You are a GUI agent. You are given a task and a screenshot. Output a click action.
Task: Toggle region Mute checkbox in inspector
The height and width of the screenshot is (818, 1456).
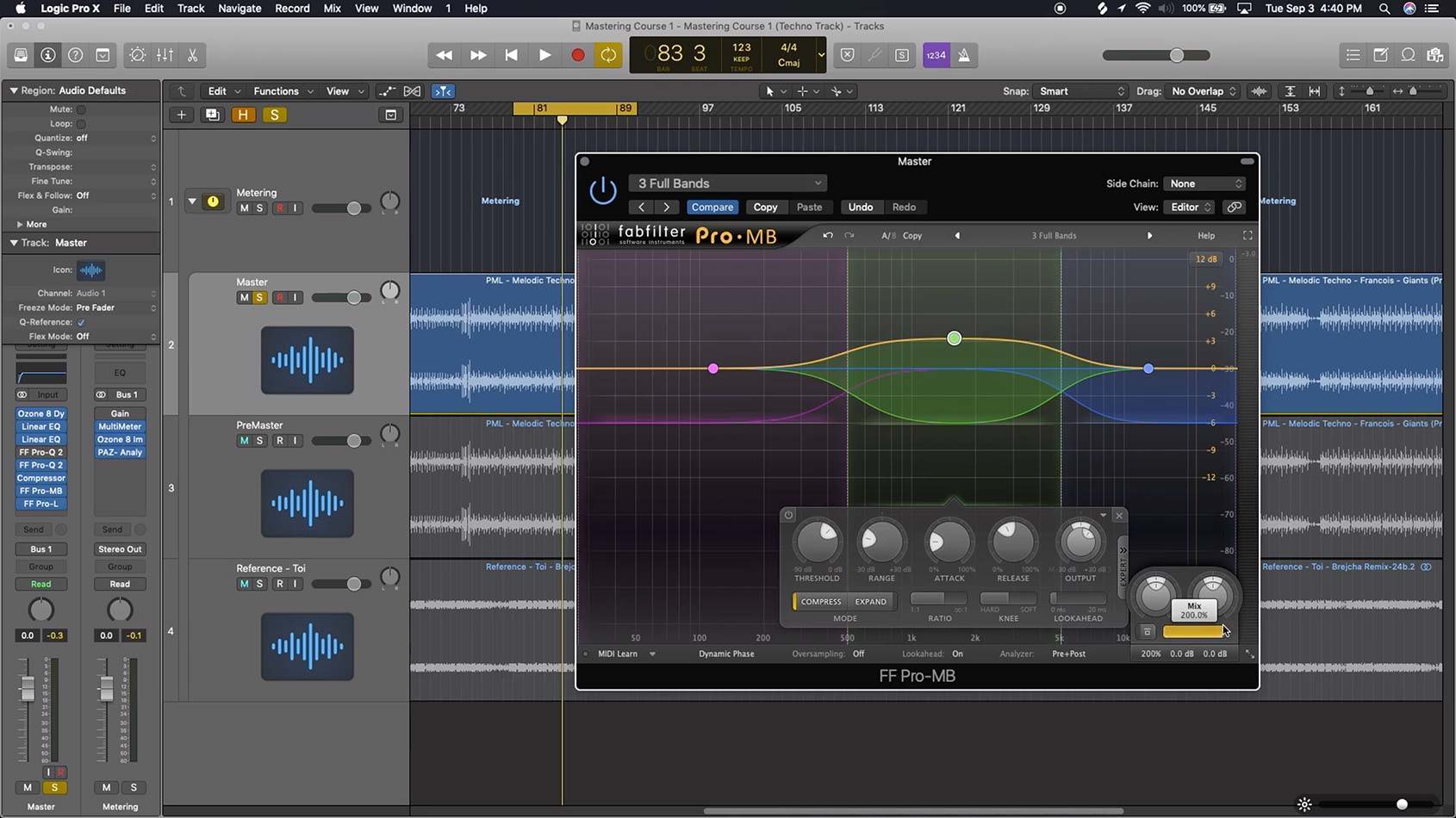tap(81, 109)
